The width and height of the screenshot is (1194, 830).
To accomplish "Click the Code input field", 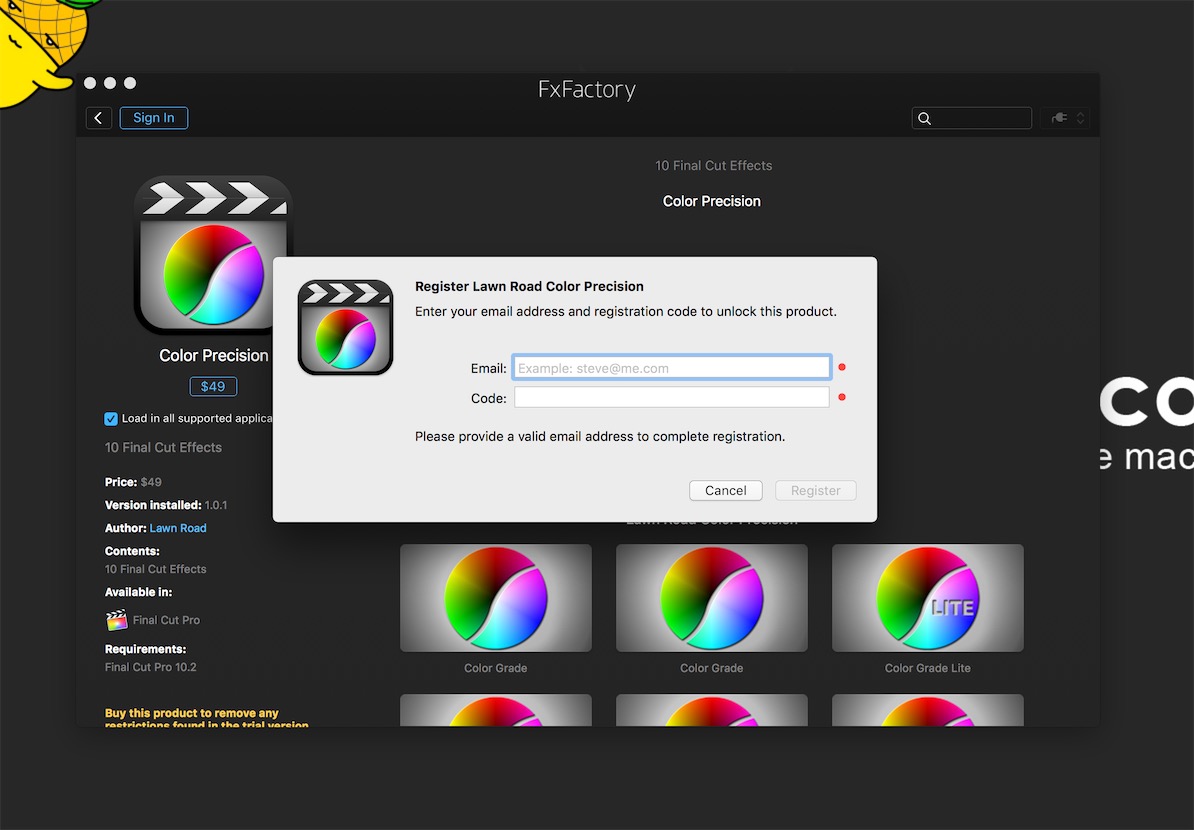I will 672,397.
